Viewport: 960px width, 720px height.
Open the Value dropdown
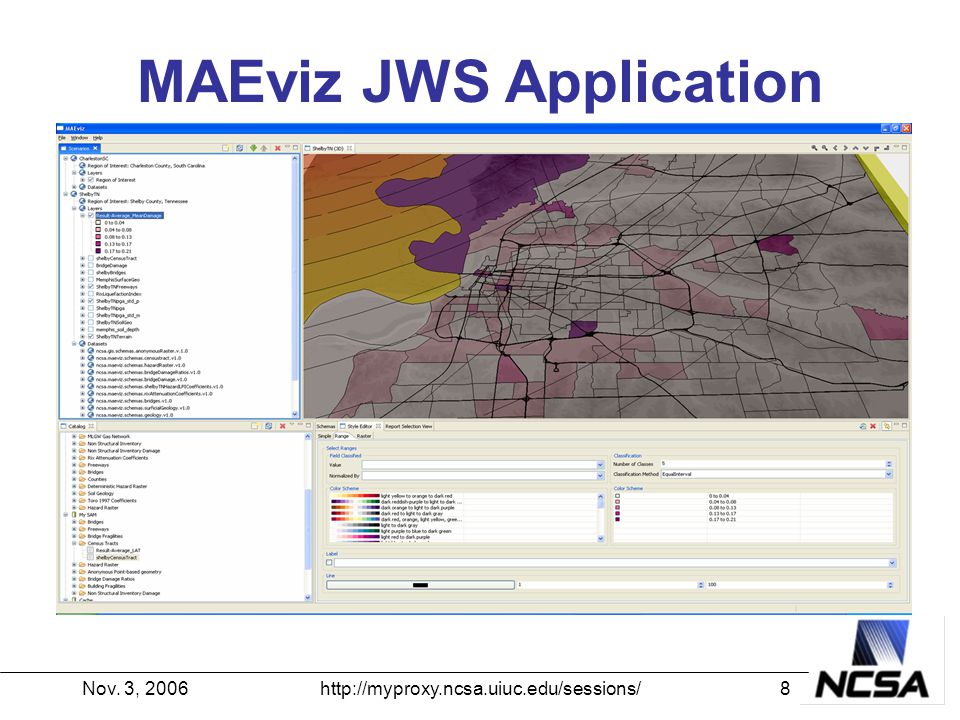click(x=600, y=465)
